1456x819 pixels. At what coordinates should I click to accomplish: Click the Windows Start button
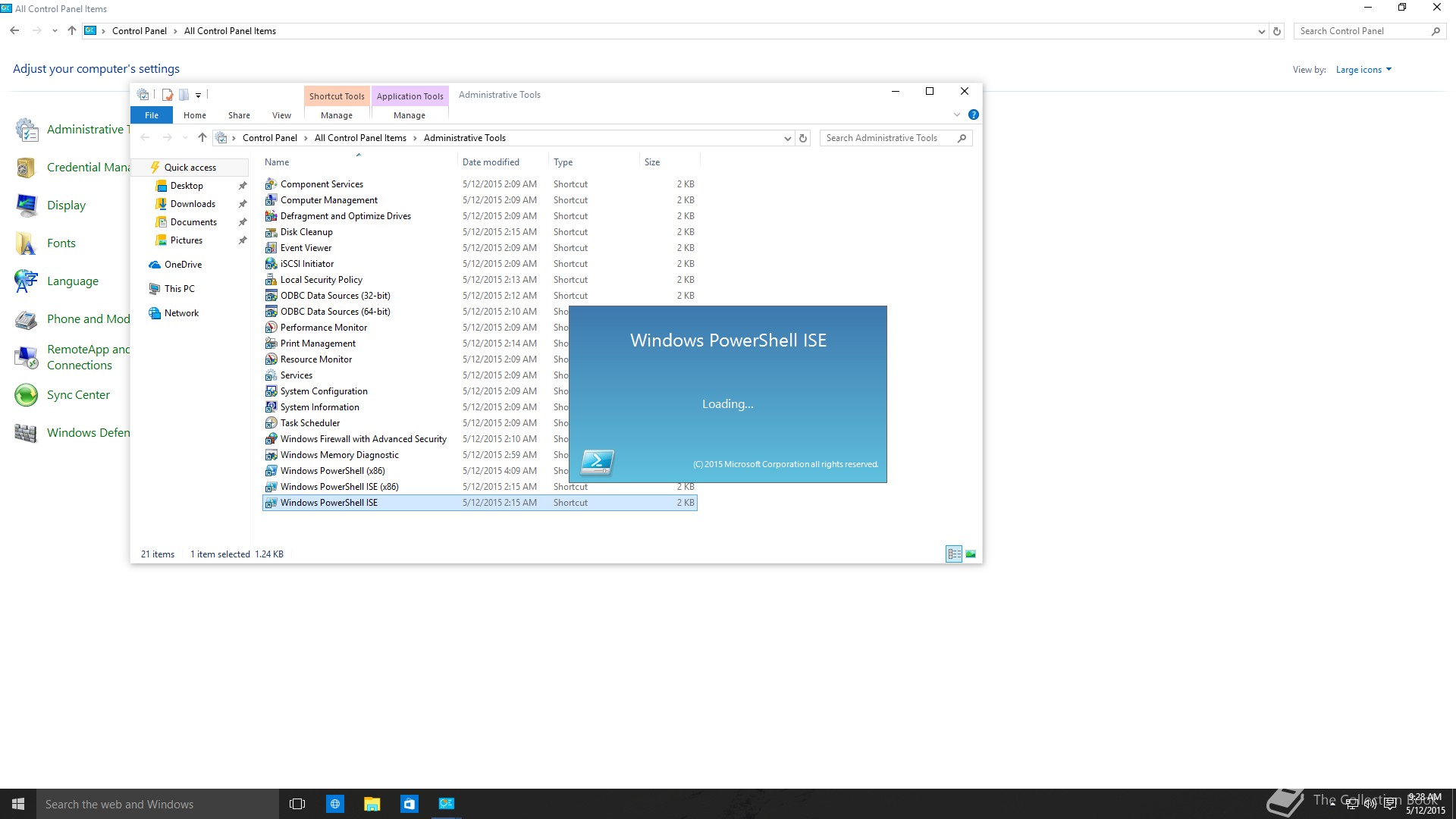(18, 804)
